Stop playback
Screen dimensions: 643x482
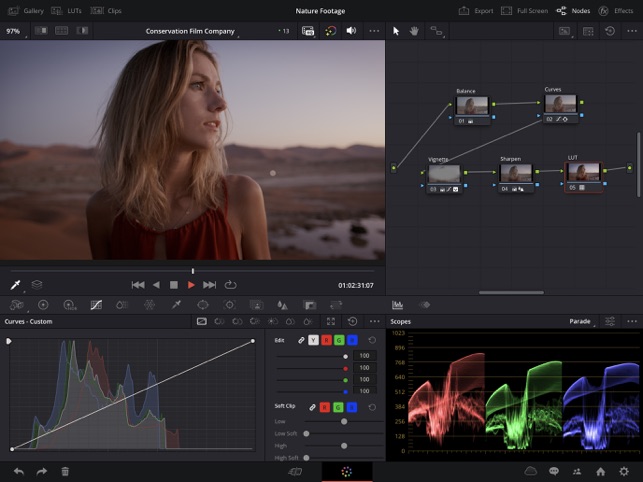click(x=174, y=285)
